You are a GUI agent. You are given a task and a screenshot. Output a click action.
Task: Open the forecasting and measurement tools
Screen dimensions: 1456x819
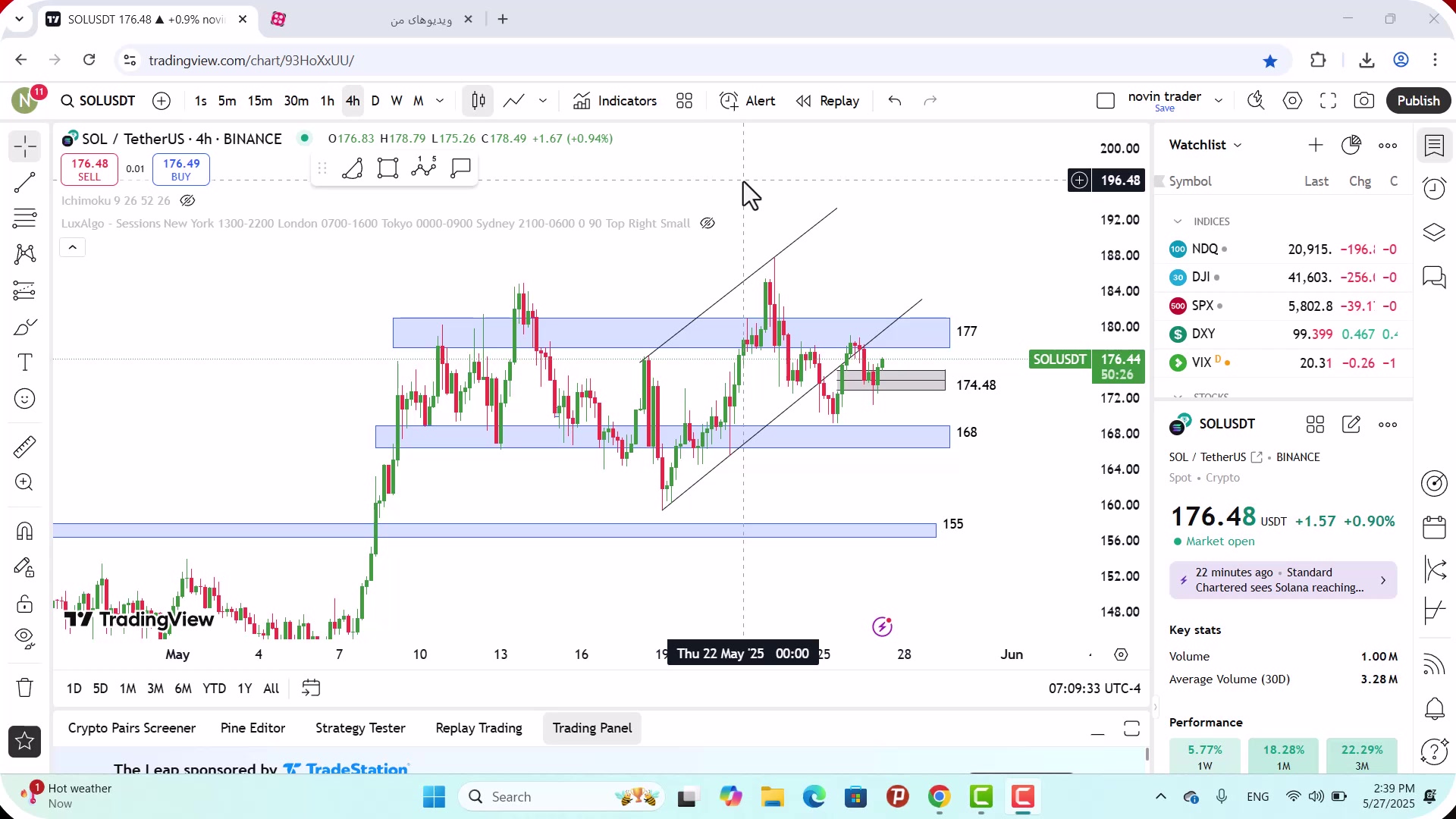(x=25, y=290)
